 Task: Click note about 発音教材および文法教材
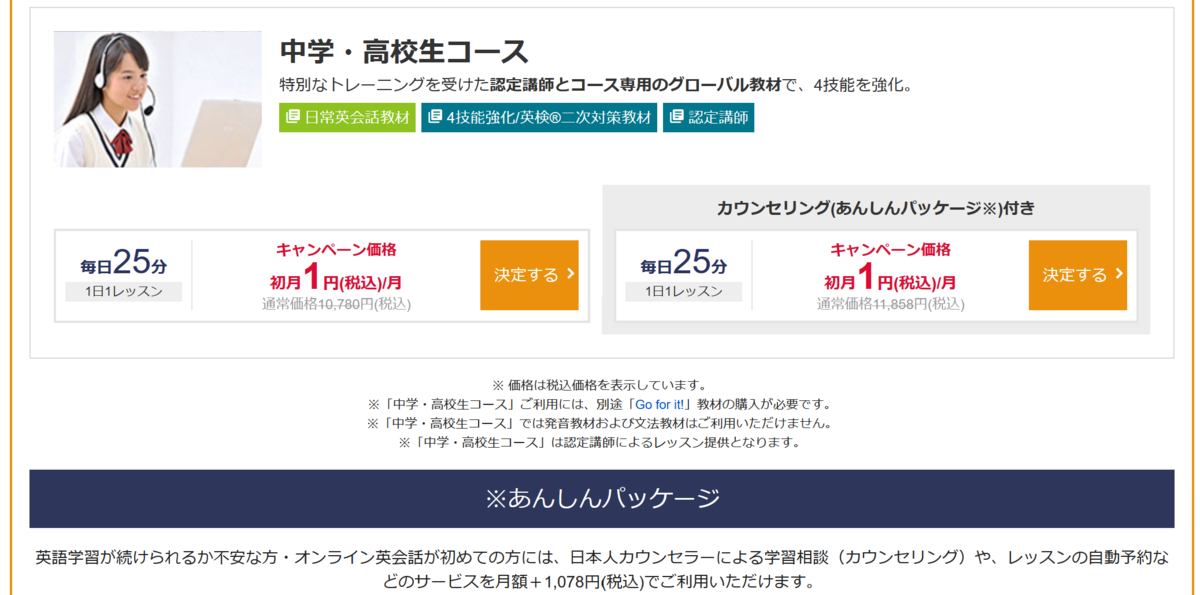[600, 423]
